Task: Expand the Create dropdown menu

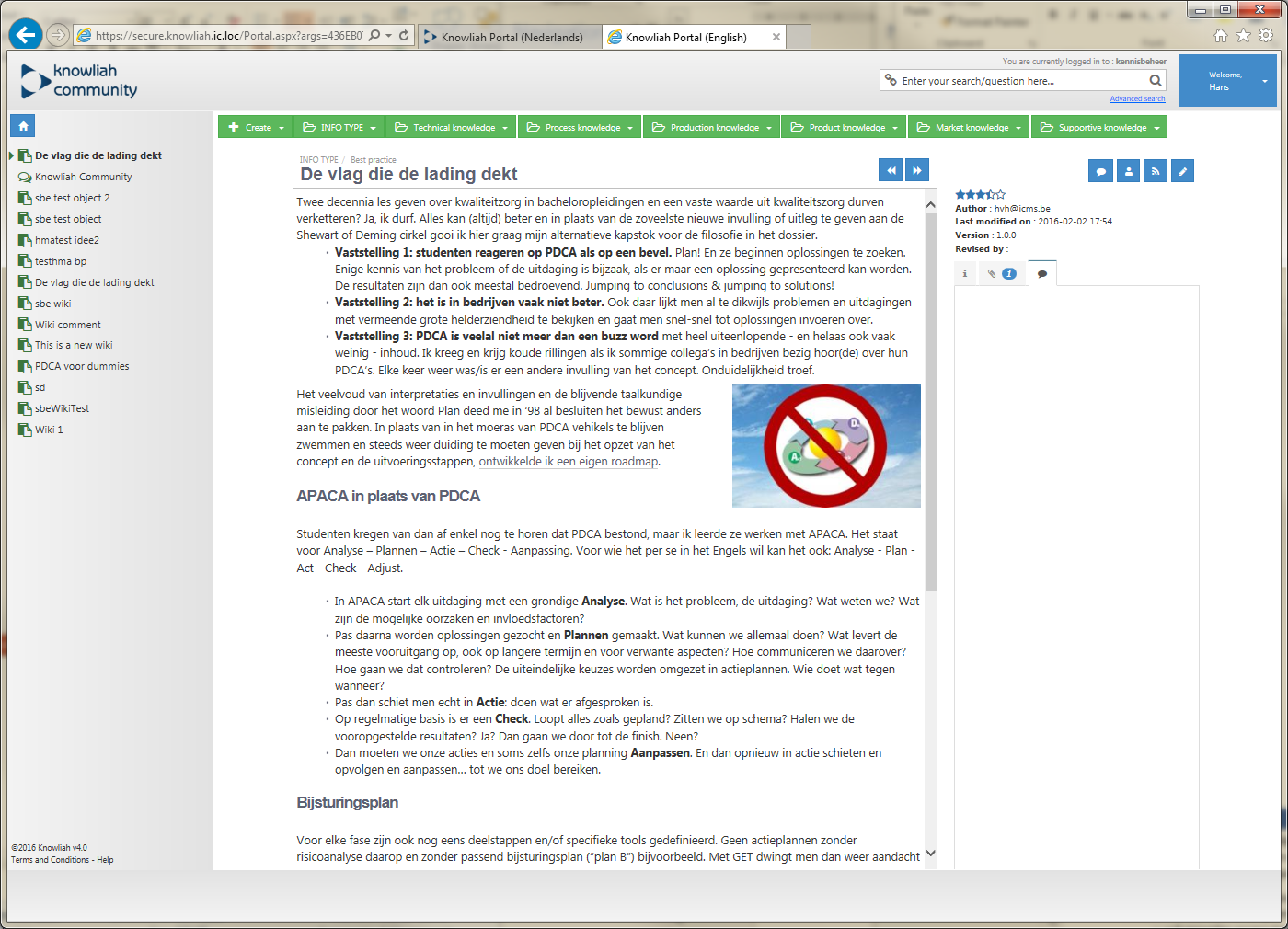Action: [x=256, y=128]
